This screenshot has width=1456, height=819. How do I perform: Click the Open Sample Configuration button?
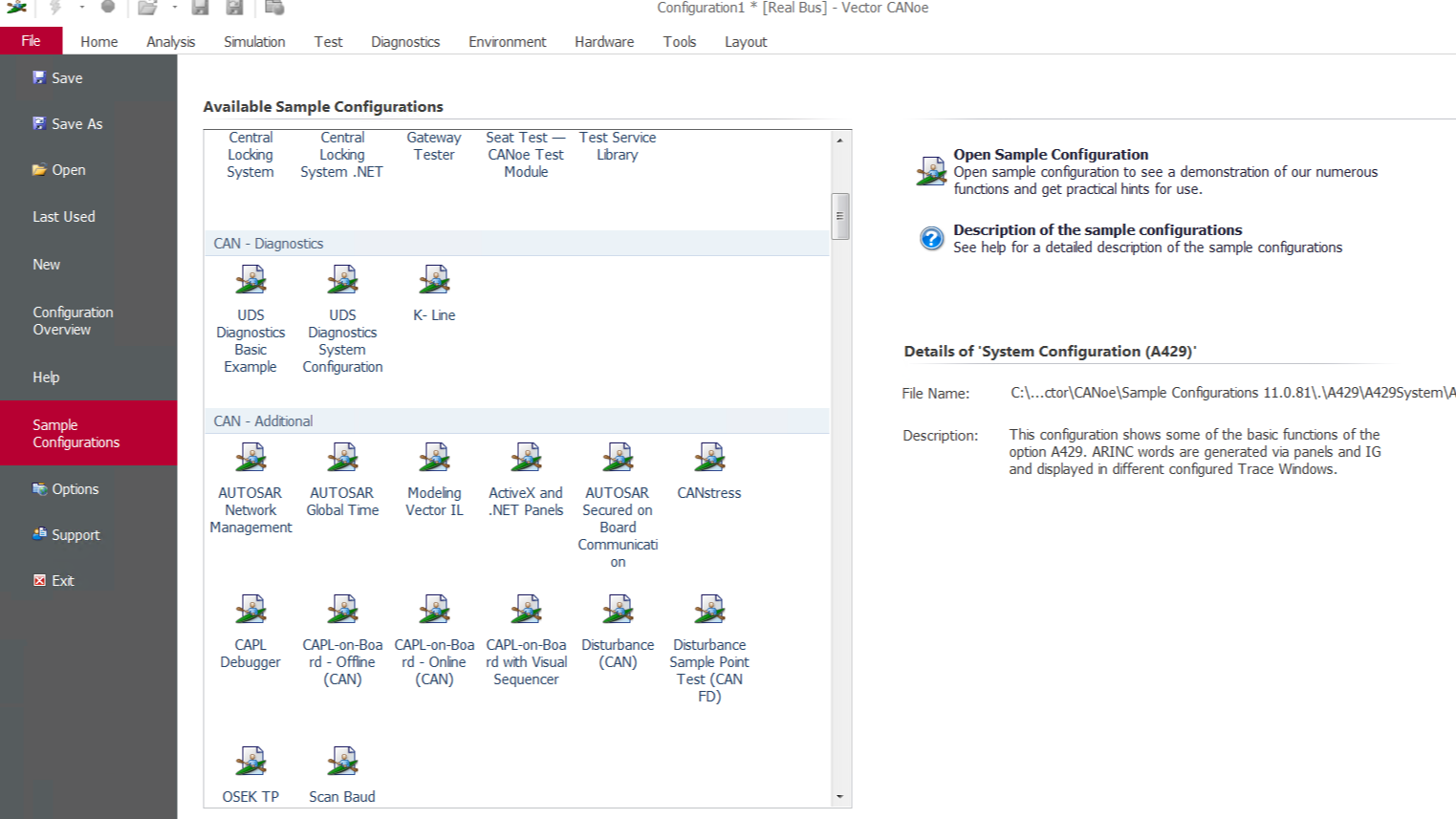[1147, 171]
